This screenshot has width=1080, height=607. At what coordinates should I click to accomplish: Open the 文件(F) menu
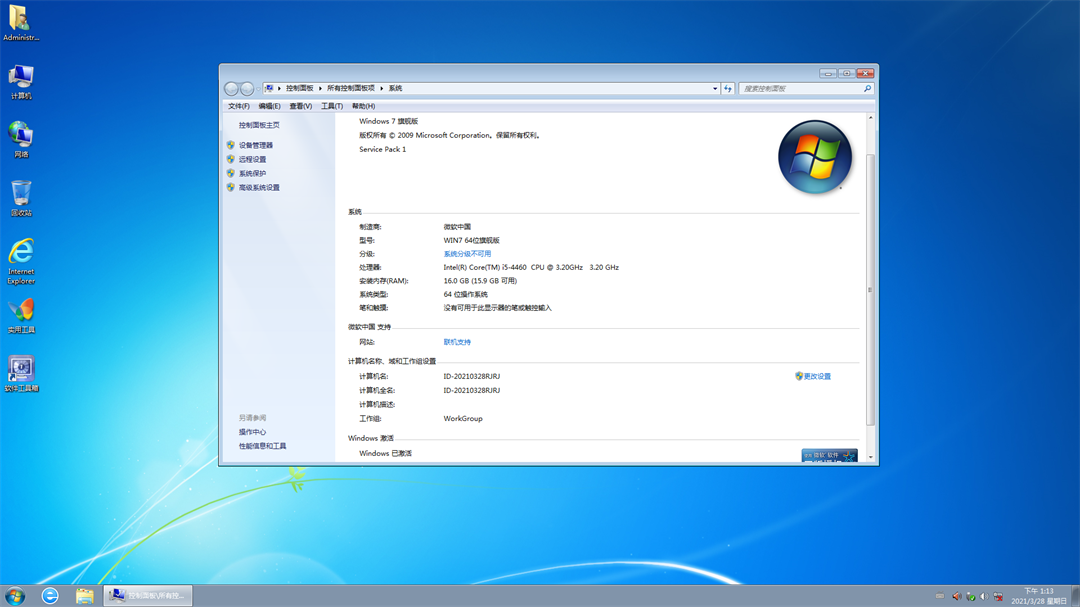click(x=238, y=106)
